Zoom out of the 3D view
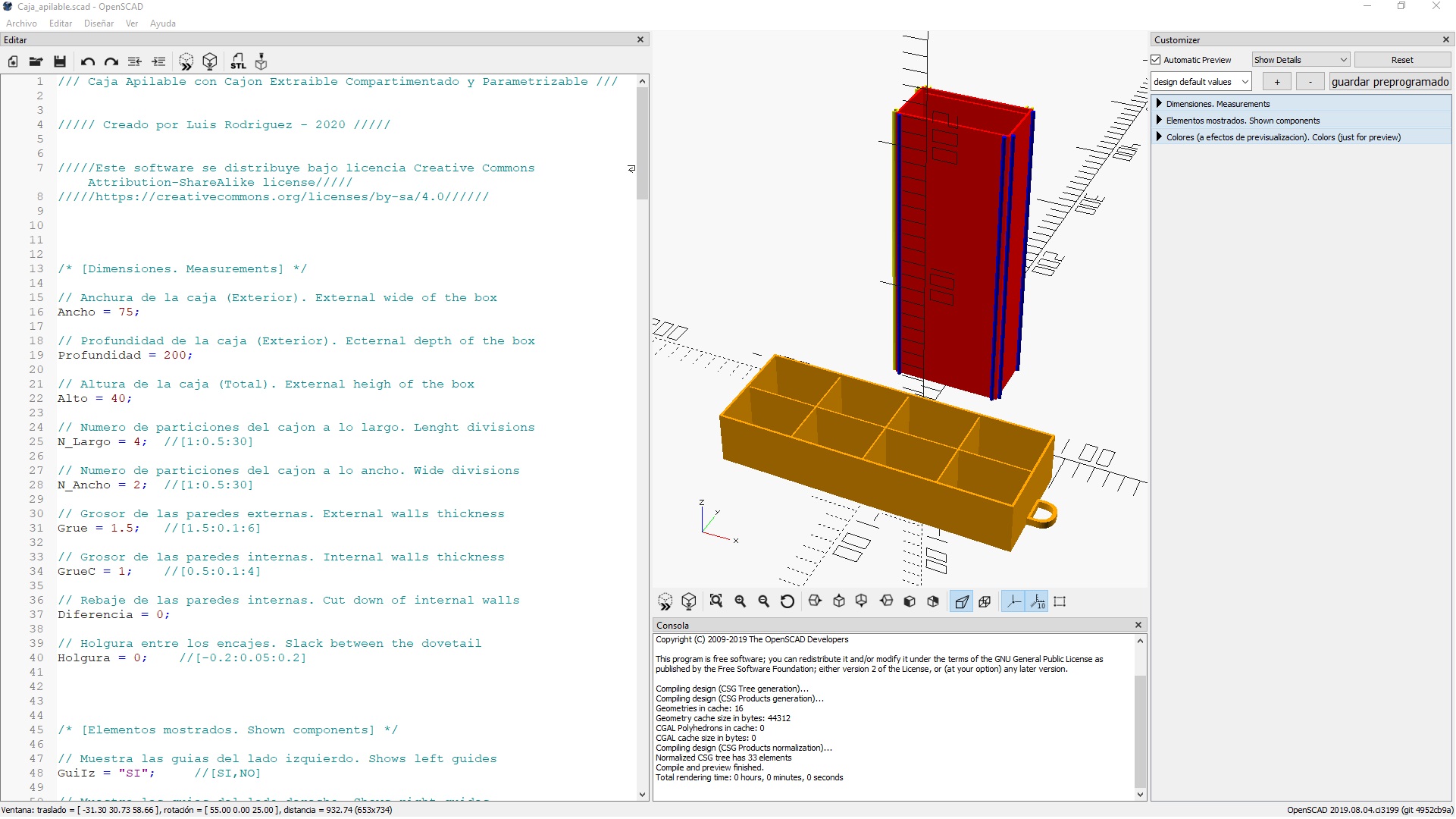1456x819 pixels. (x=764, y=601)
